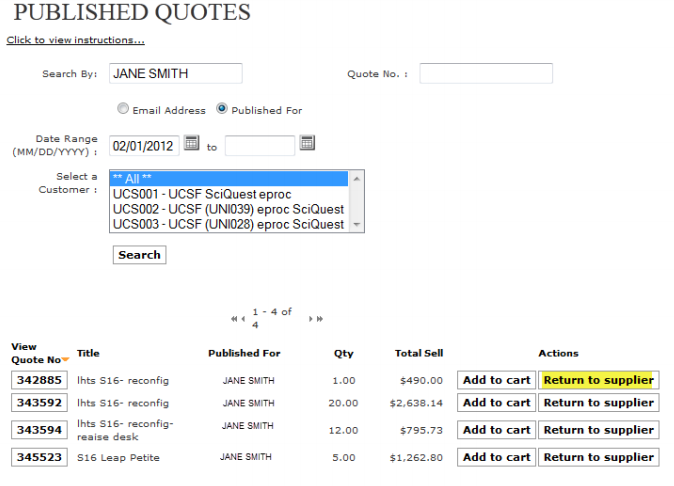The height and width of the screenshot is (486, 674).
Task: Choose ** All ** in customer list
Action: pyautogui.click(x=229, y=179)
